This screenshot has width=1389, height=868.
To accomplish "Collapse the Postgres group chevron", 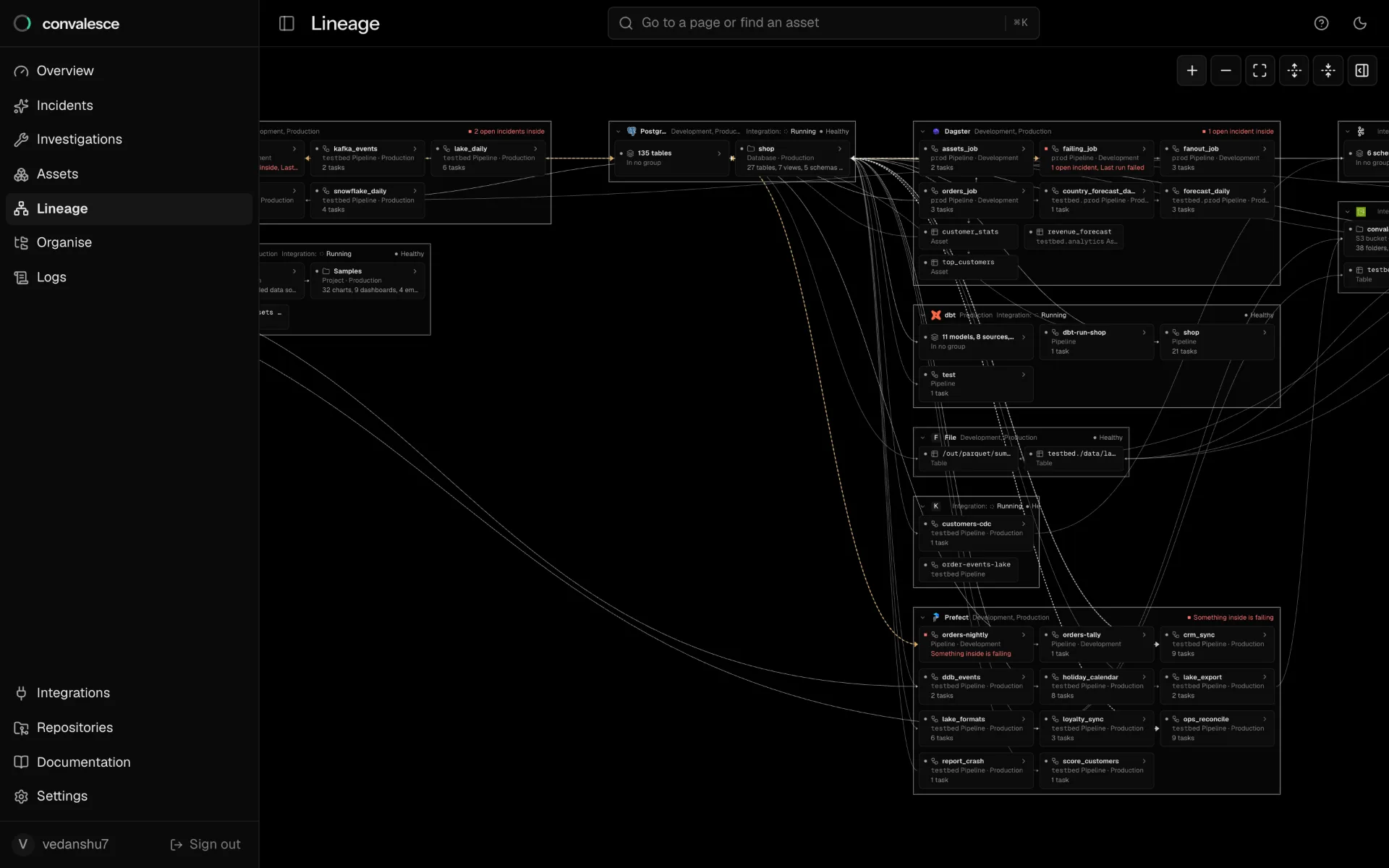I will (x=618, y=132).
